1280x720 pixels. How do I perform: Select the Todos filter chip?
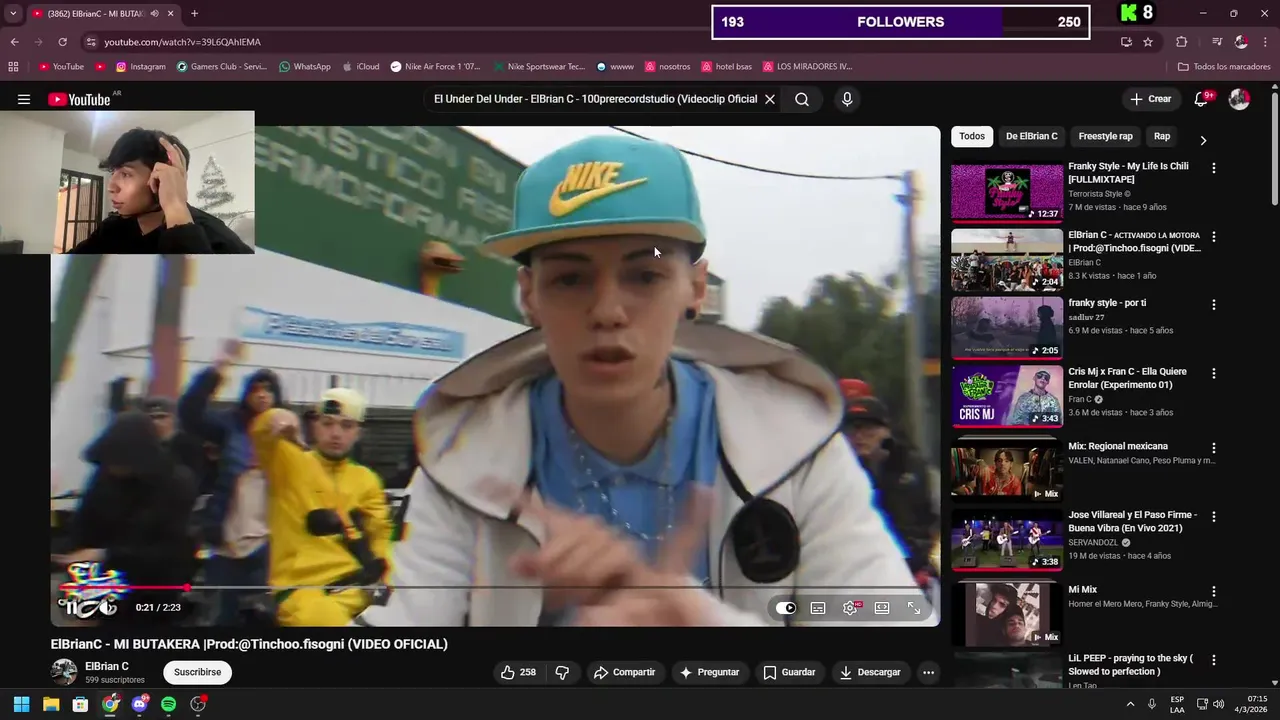pyautogui.click(x=972, y=136)
